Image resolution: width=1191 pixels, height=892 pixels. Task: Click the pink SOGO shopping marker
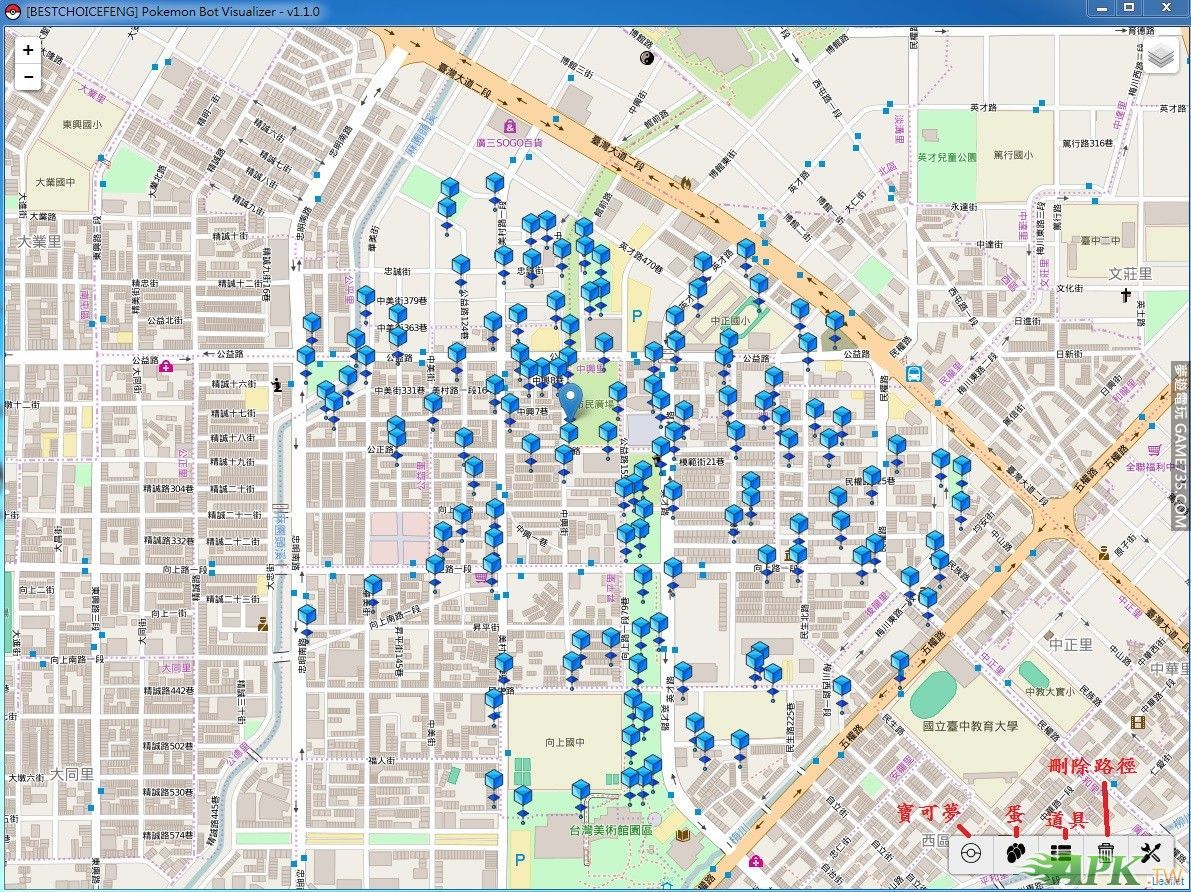pos(510,127)
